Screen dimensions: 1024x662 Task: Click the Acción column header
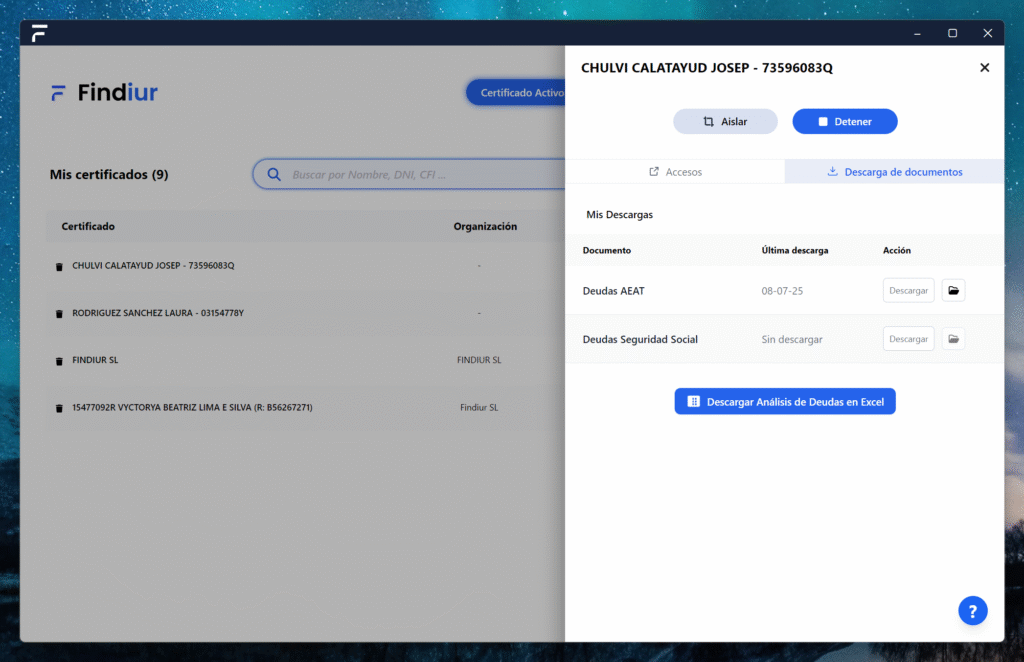[897, 251]
